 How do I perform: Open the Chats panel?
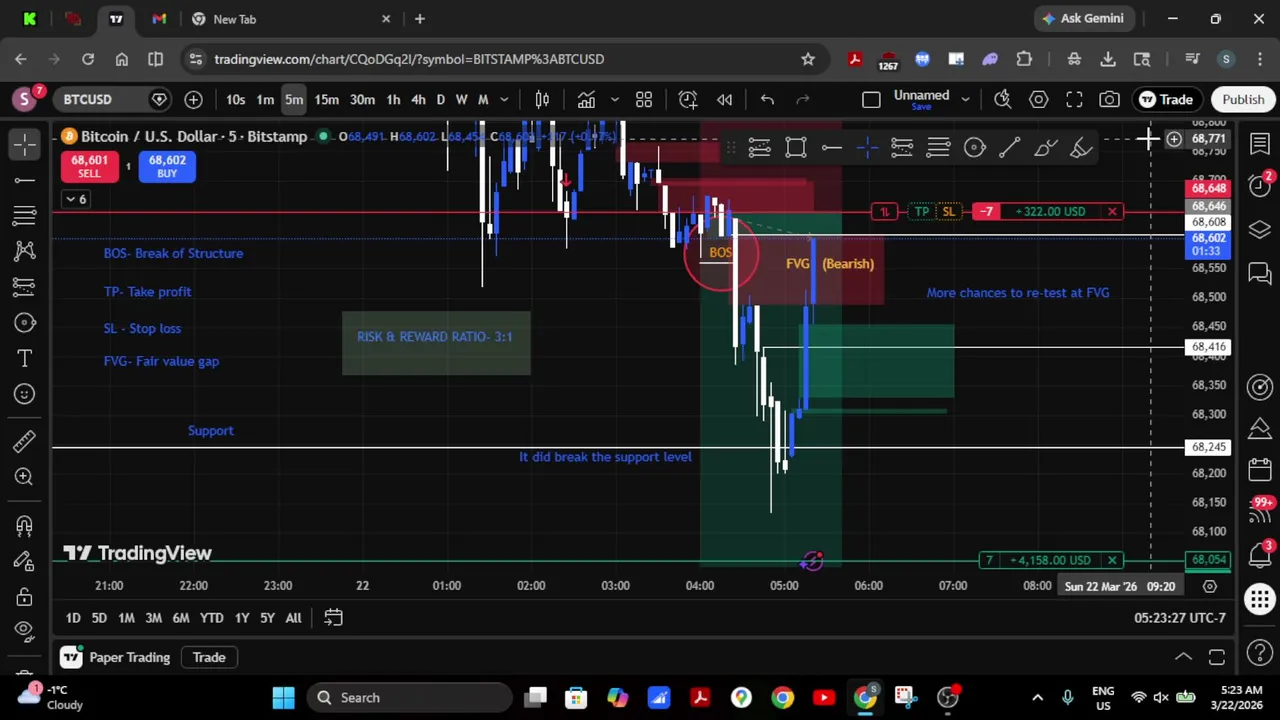(1259, 273)
